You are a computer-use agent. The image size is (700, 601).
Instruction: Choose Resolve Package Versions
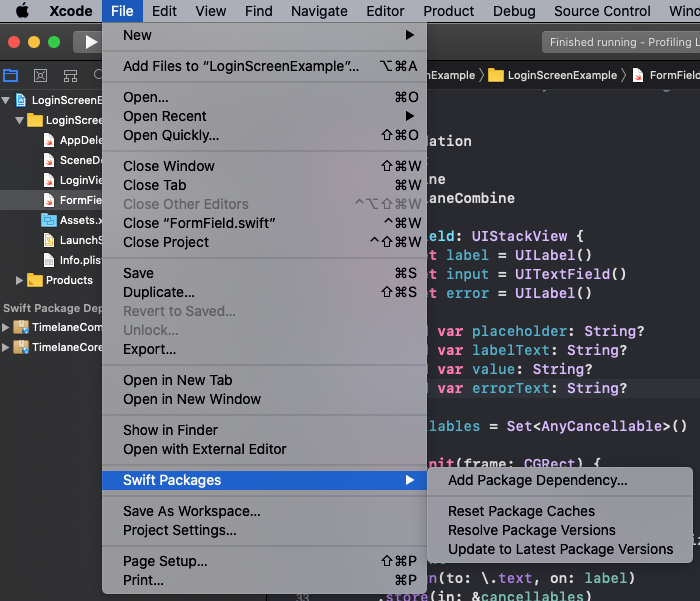click(560, 530)
